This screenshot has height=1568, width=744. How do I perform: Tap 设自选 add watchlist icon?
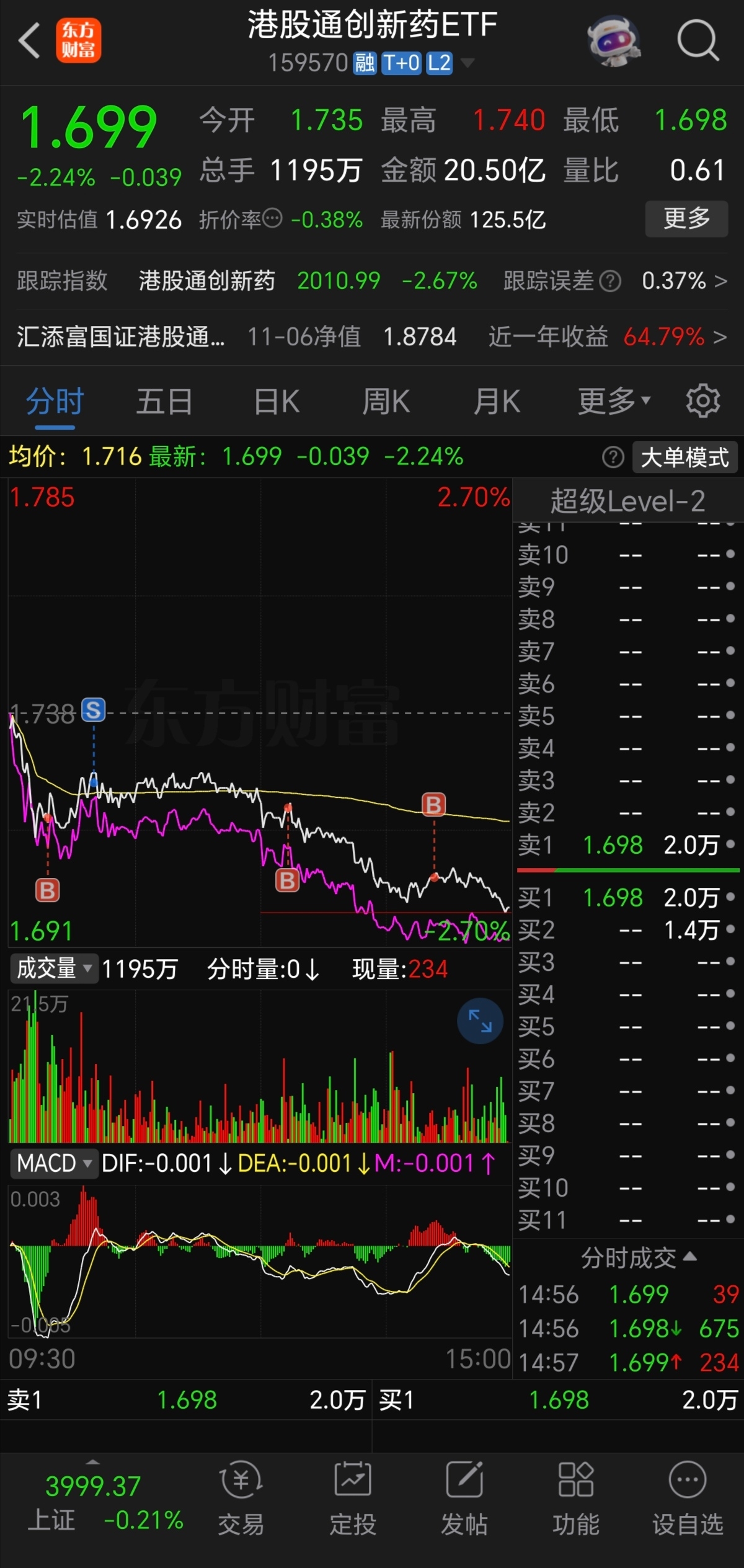click(688, 1498)
